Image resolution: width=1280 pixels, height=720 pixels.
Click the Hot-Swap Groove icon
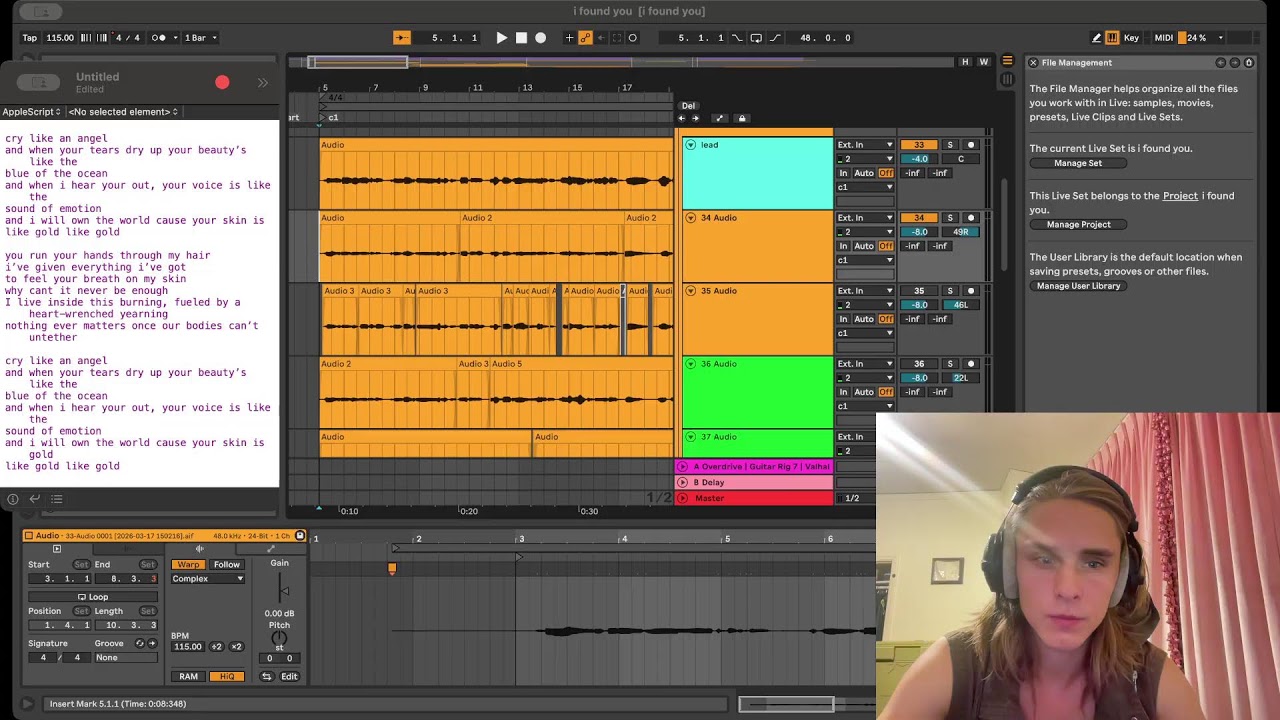click(x=140, y=644)
